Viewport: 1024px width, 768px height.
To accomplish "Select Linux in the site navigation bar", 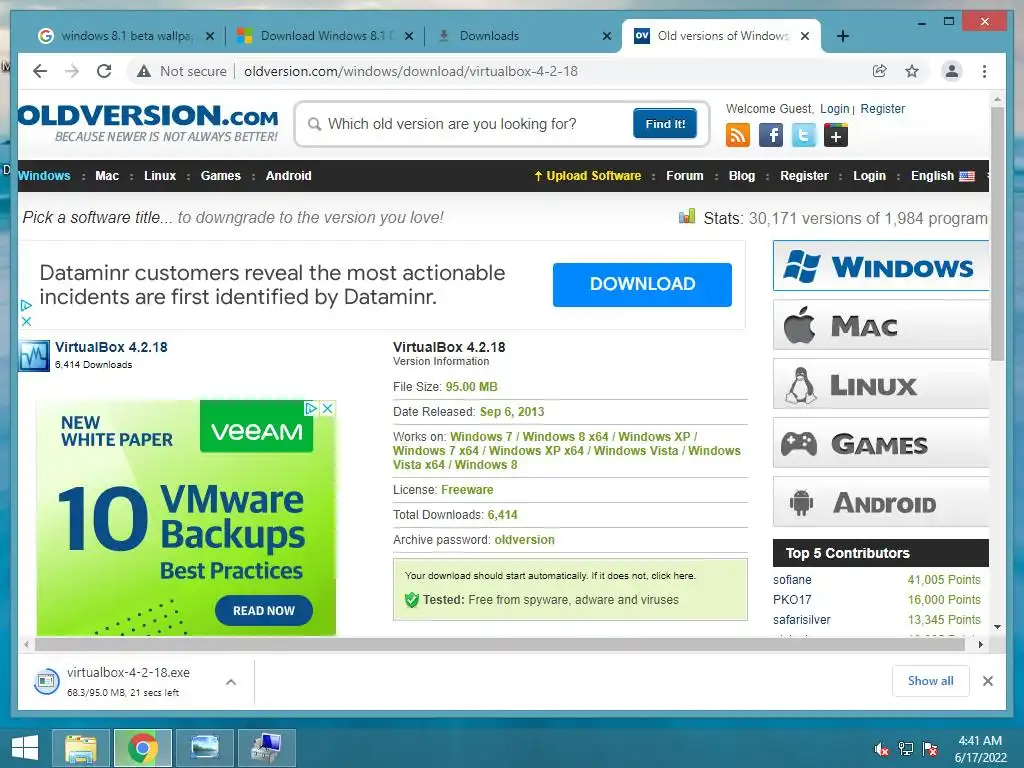I will [160, 176].
